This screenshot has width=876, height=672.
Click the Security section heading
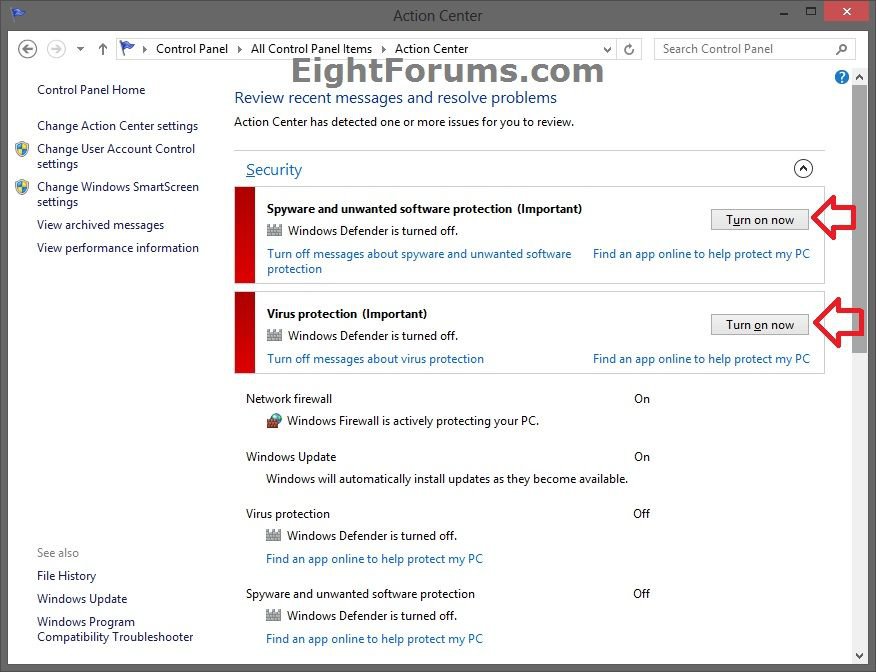274,169
